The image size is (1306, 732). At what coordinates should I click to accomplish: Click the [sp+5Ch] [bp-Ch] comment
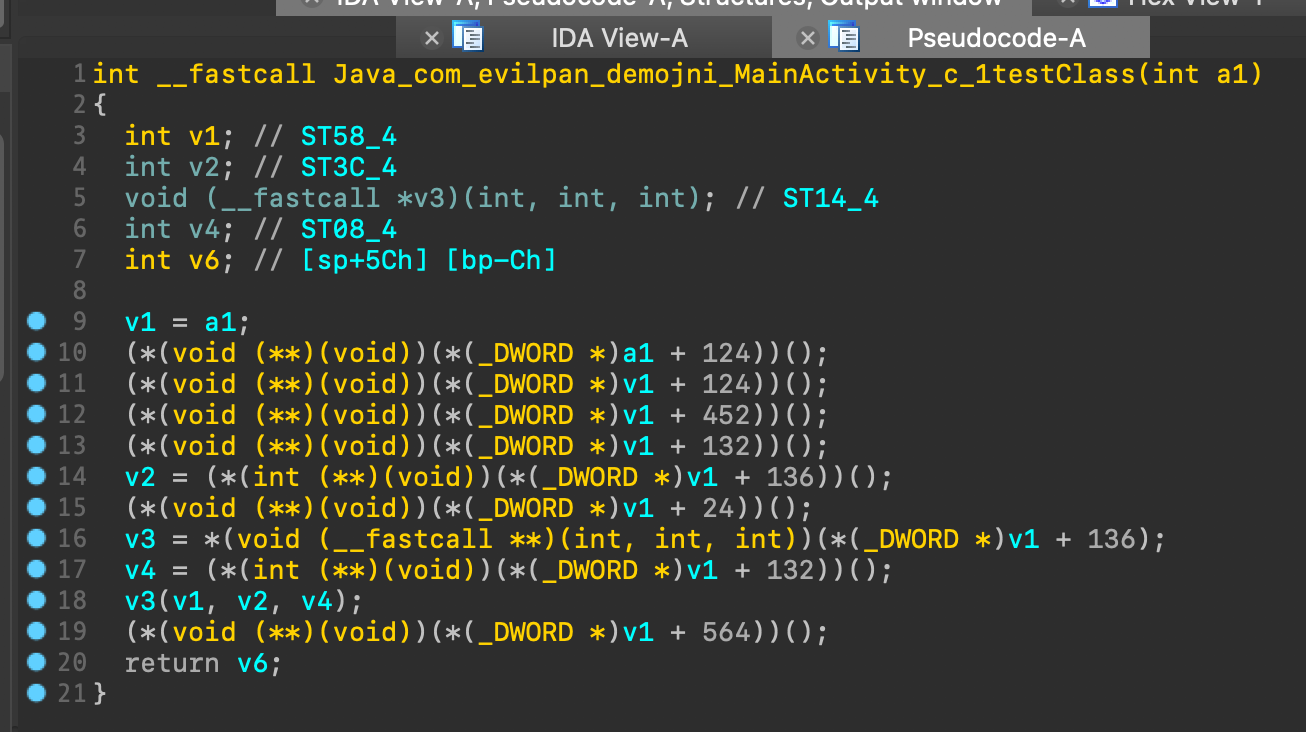[x=429, y=260]
